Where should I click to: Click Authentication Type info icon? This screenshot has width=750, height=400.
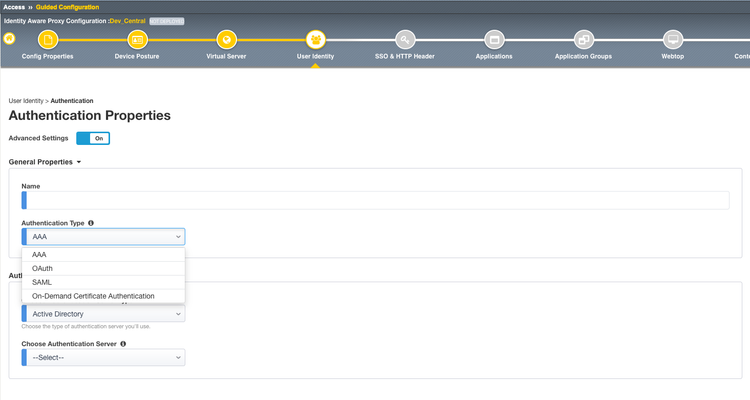click(91, 223)
